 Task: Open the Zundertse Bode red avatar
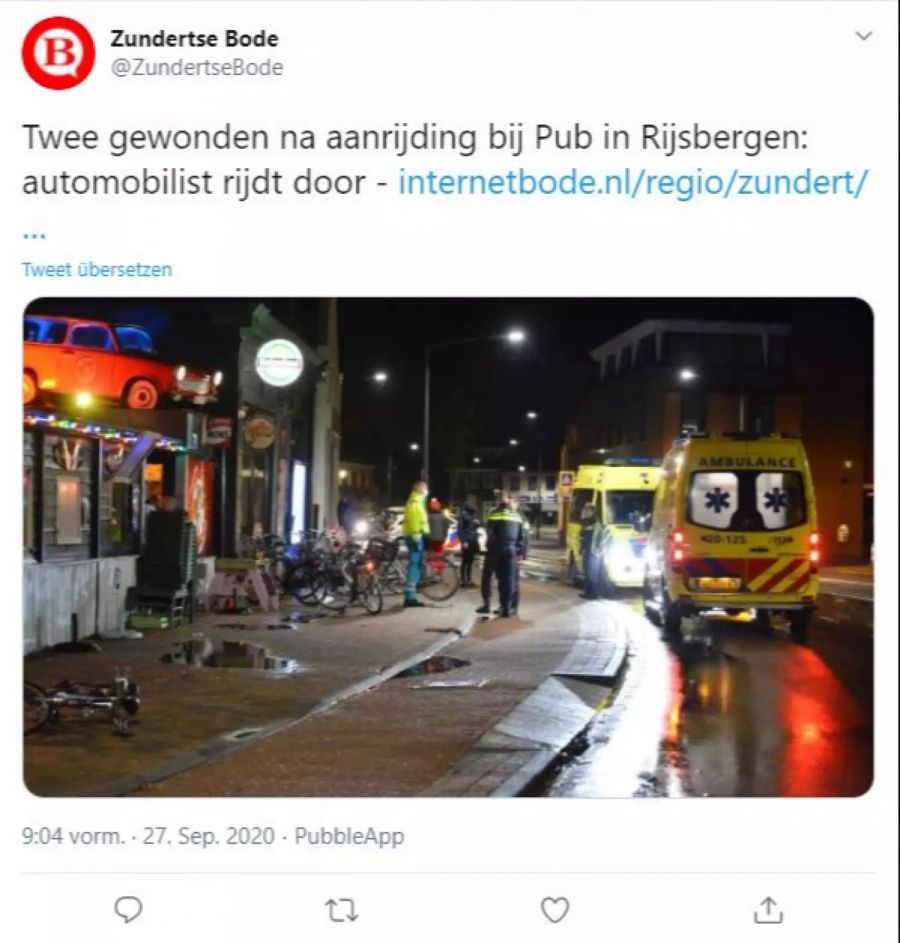pyautogui.click(x=58, y=53)
